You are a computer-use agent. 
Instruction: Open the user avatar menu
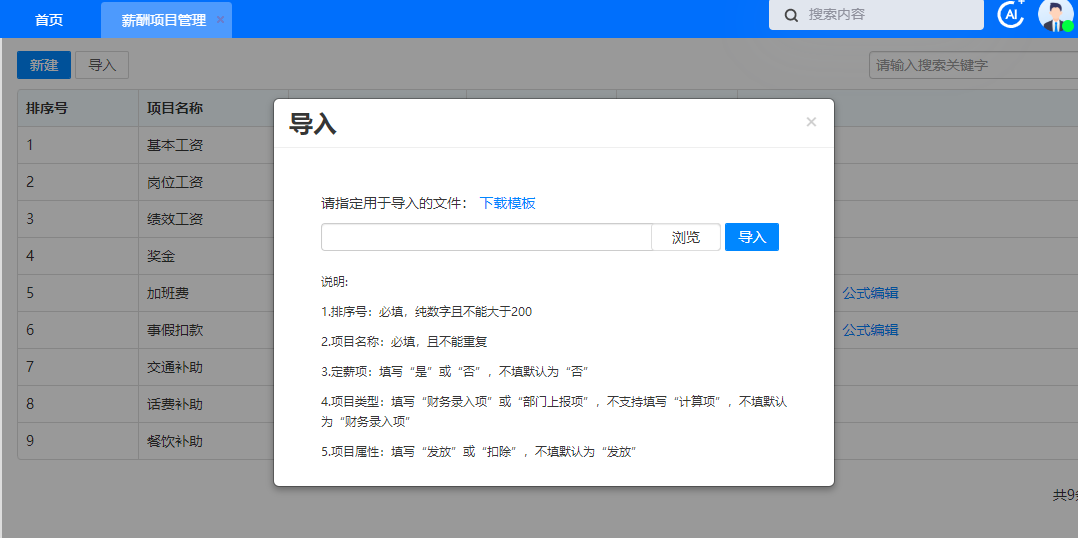[x=1055, y=15]
